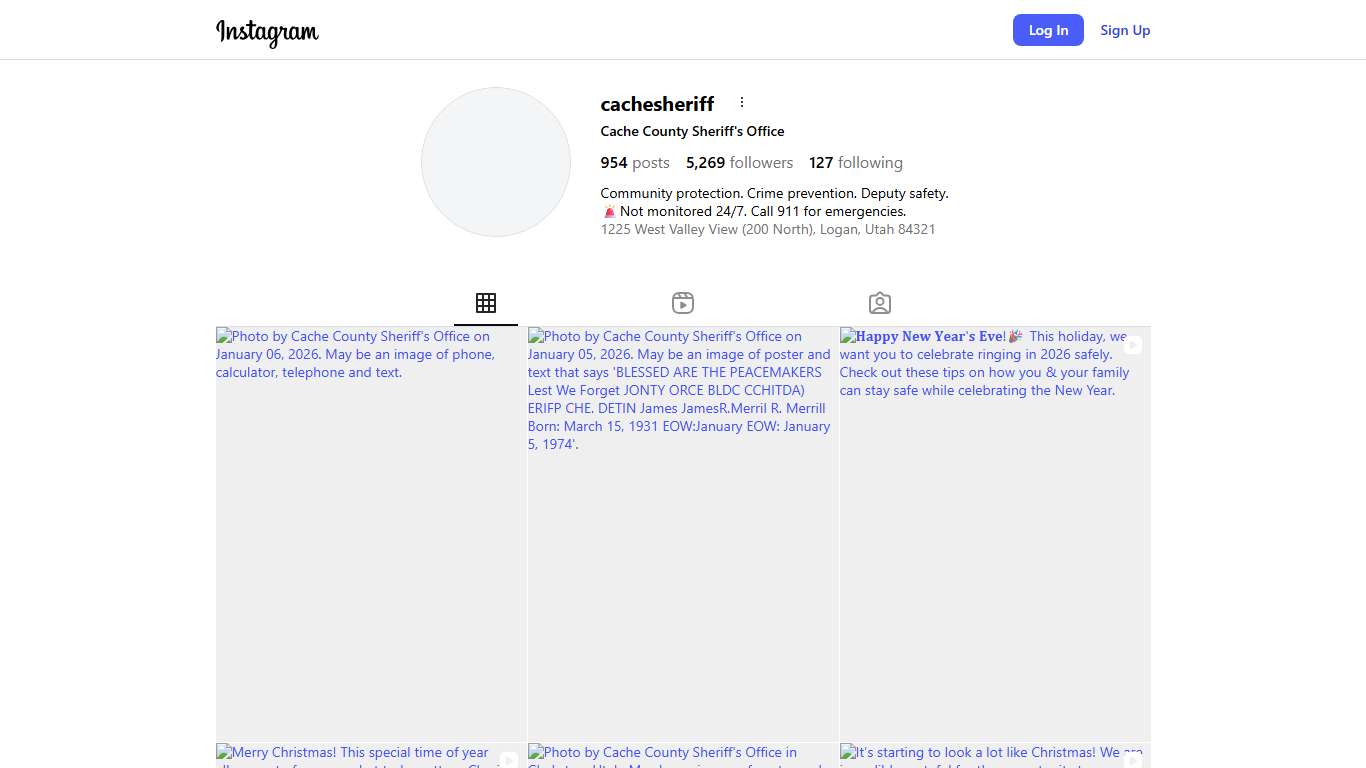Click the cachesheriff username heading
The height and width of the screenshot is (768, 1366).
tap(657, 104)
